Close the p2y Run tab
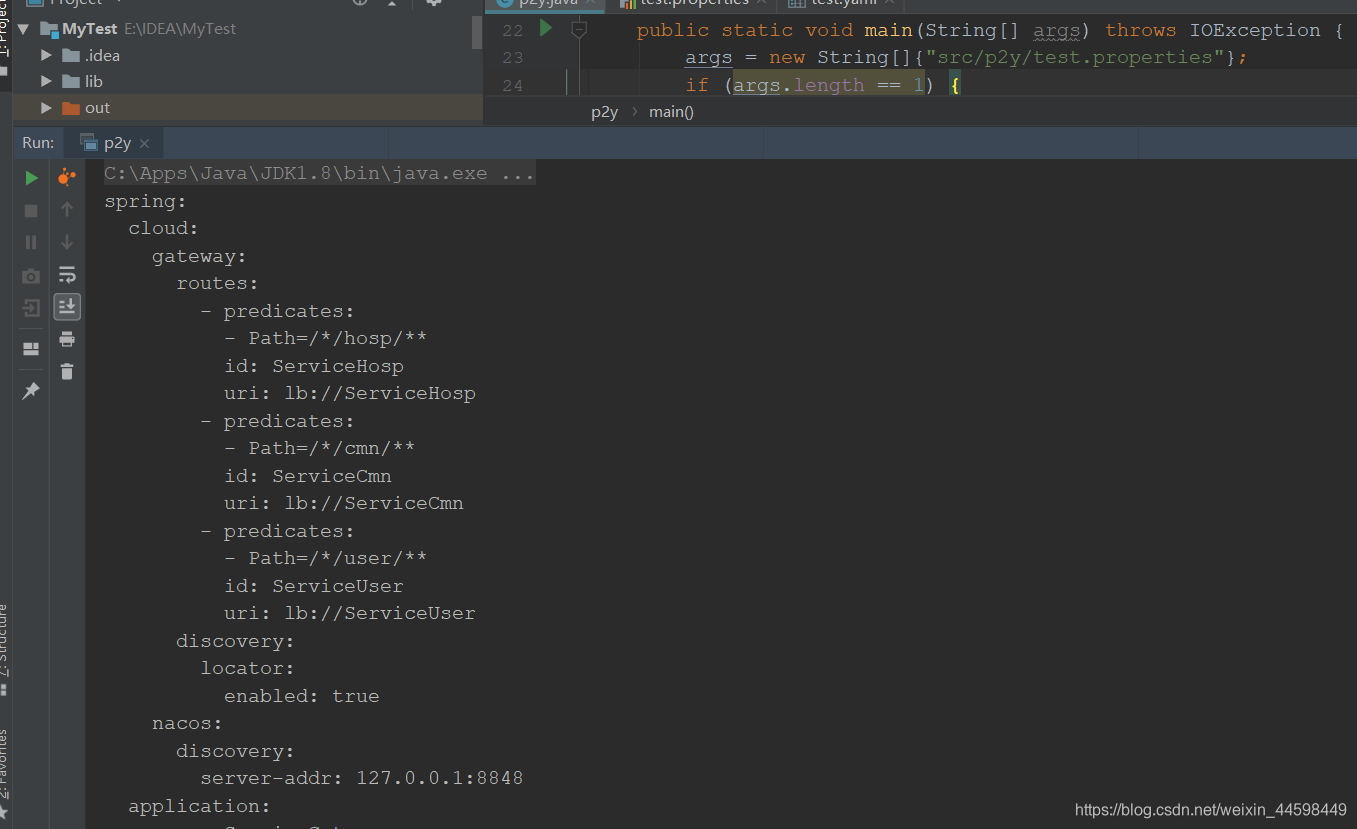Image resolution: width=1357 pixels, height=829 pixels. tap(145, 144)
